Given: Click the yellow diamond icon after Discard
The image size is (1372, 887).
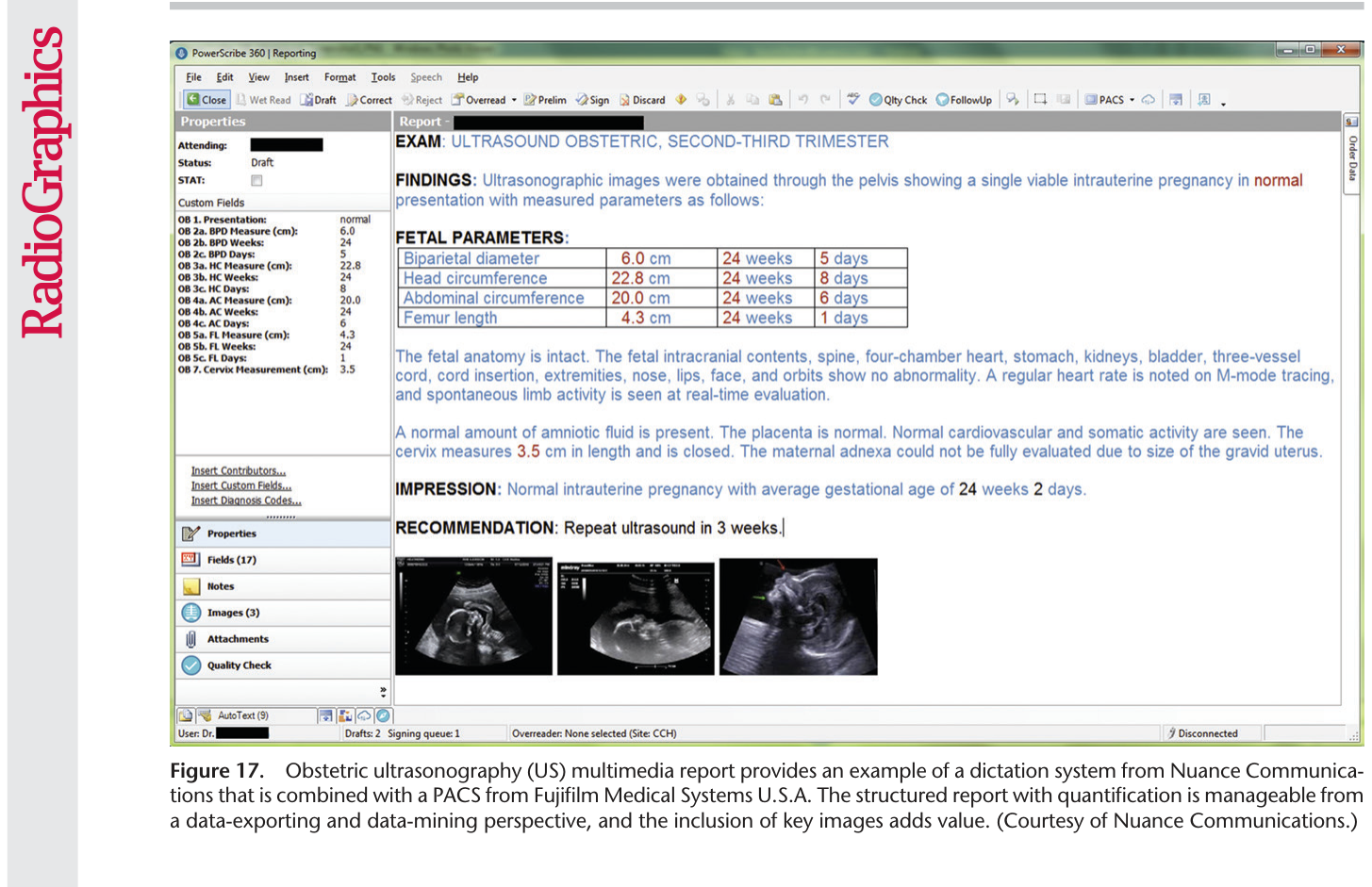Looking at the screenshot, I should pyautogui.click(x=681, y=99).
